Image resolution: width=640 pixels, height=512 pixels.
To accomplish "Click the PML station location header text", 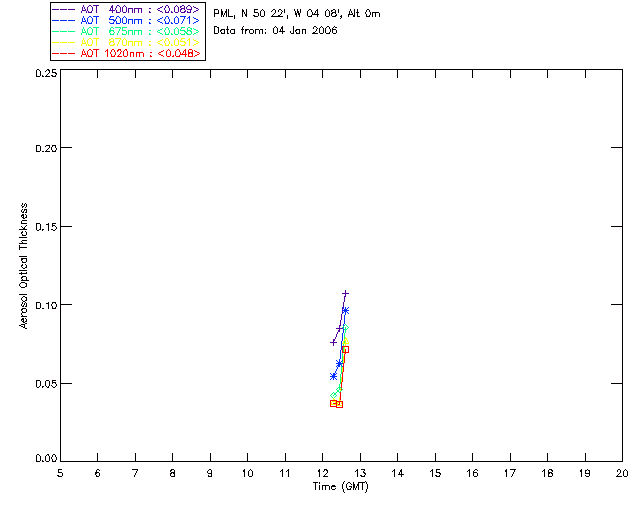I will 297,14.
